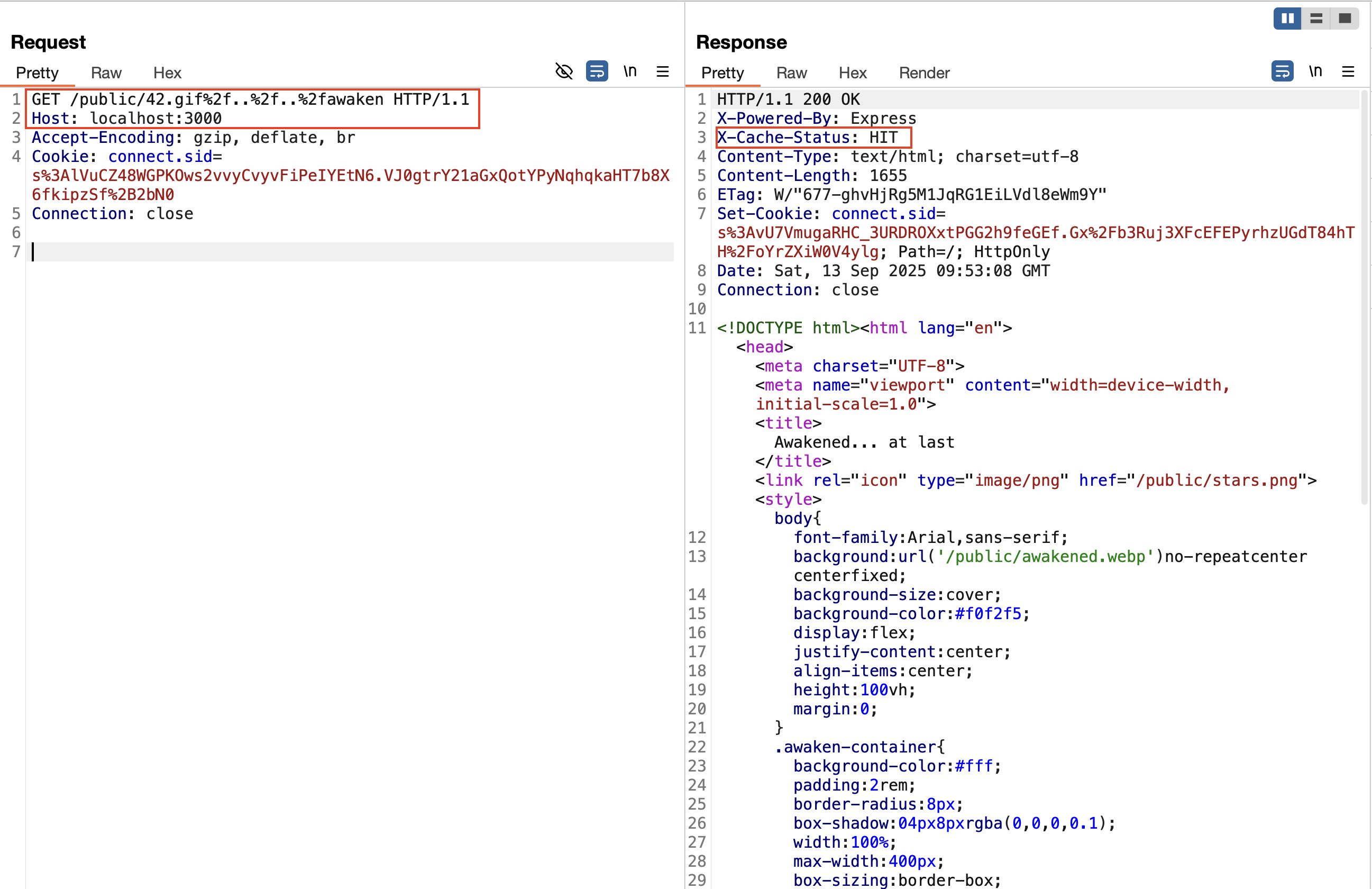Open Hex tab in Response panel
1372x889 pixels.
click(x=852, y=72)
